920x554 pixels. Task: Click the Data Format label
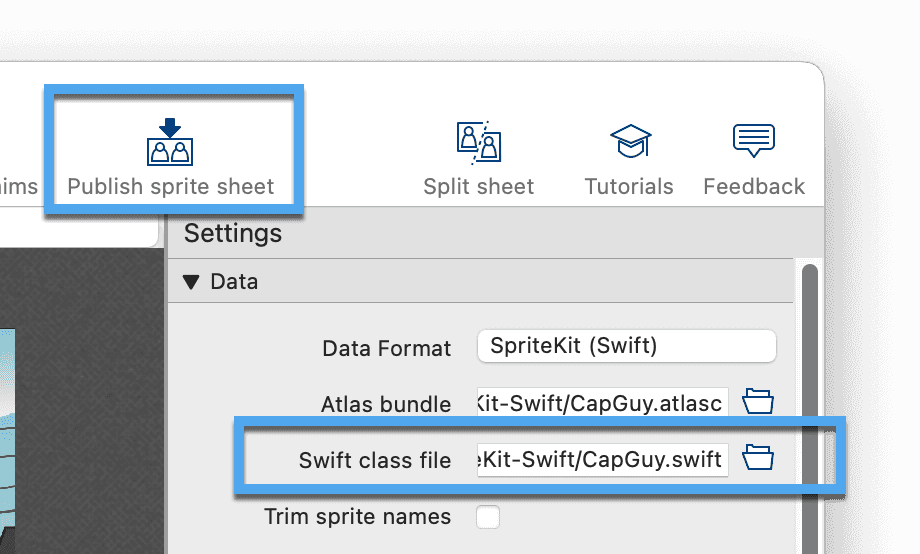[x=387, y=349]
